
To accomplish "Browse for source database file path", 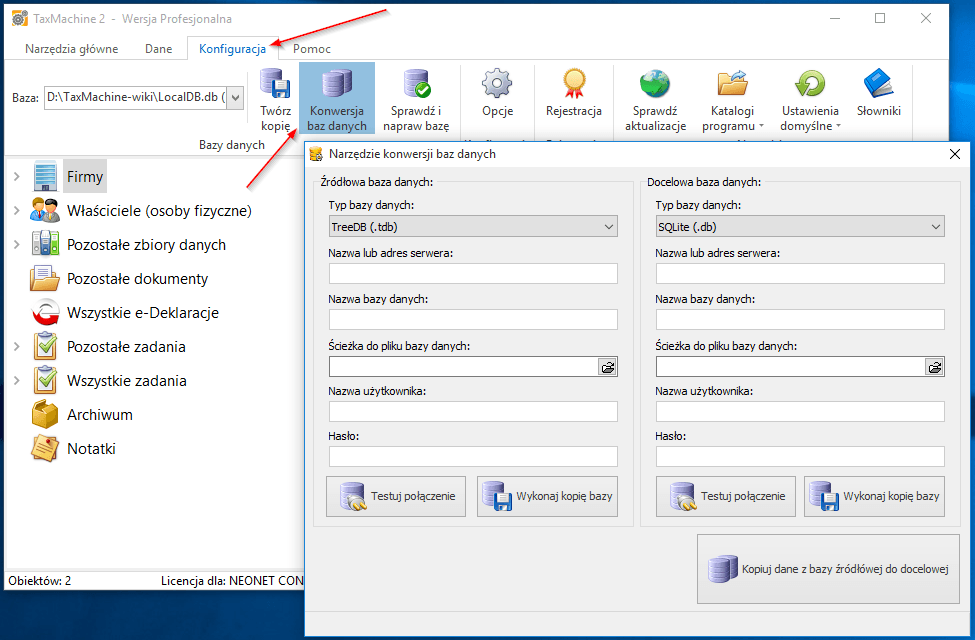I will [607, 367].
